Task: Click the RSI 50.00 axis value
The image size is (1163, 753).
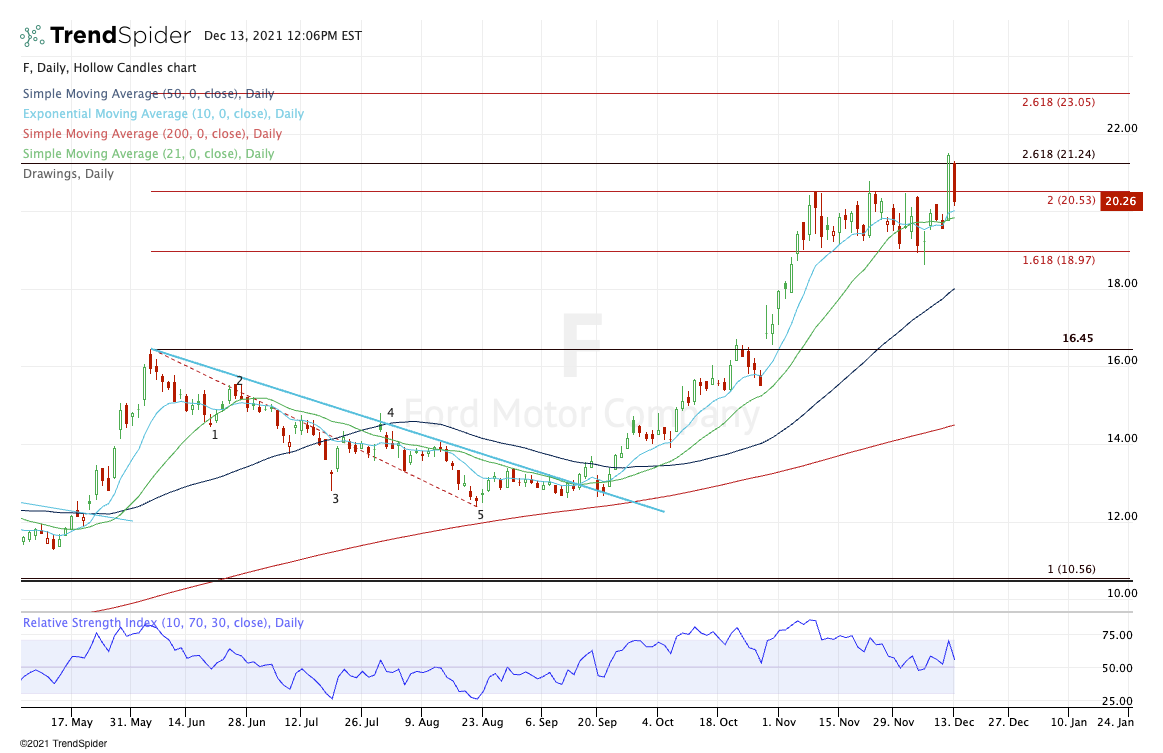Action: coord(1117,668)
